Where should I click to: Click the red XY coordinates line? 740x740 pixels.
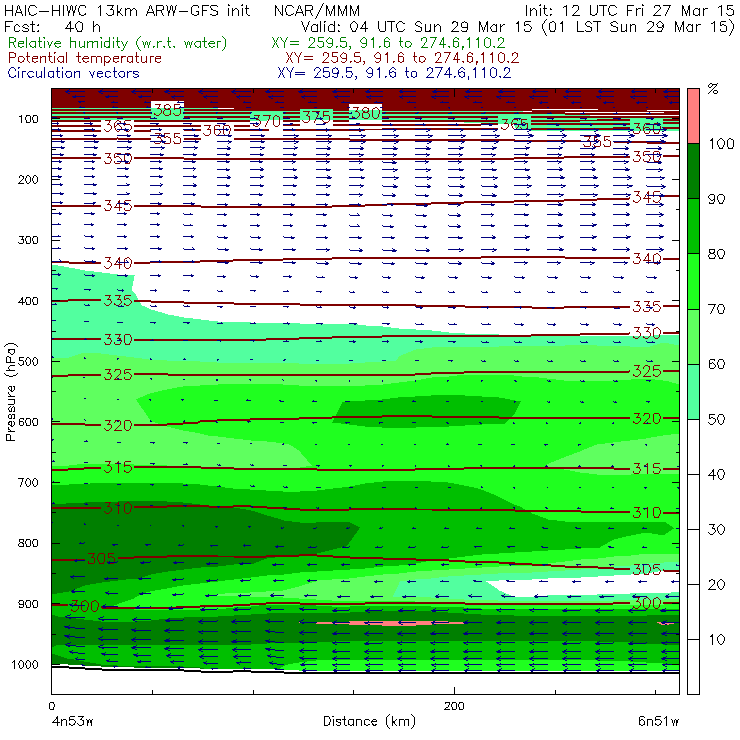(x=402, y=58)
